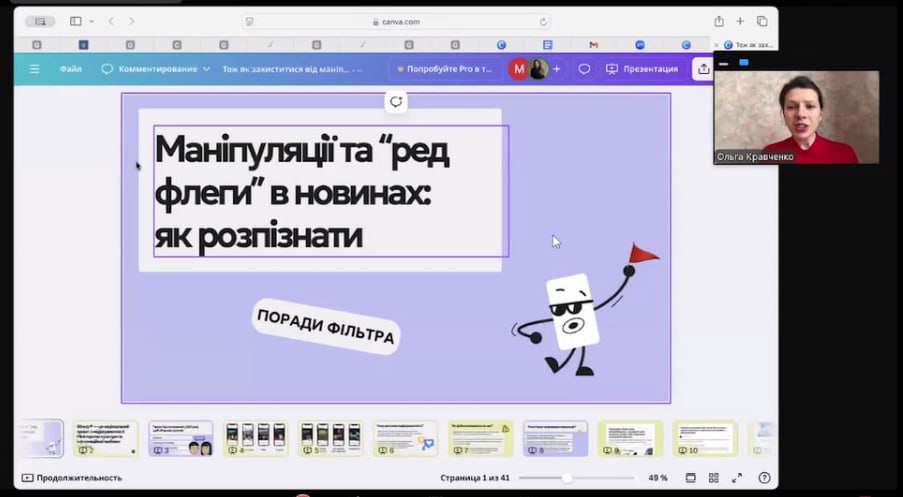
Task: Click the collaborator photo avatar
Action: tap(539, 69)
